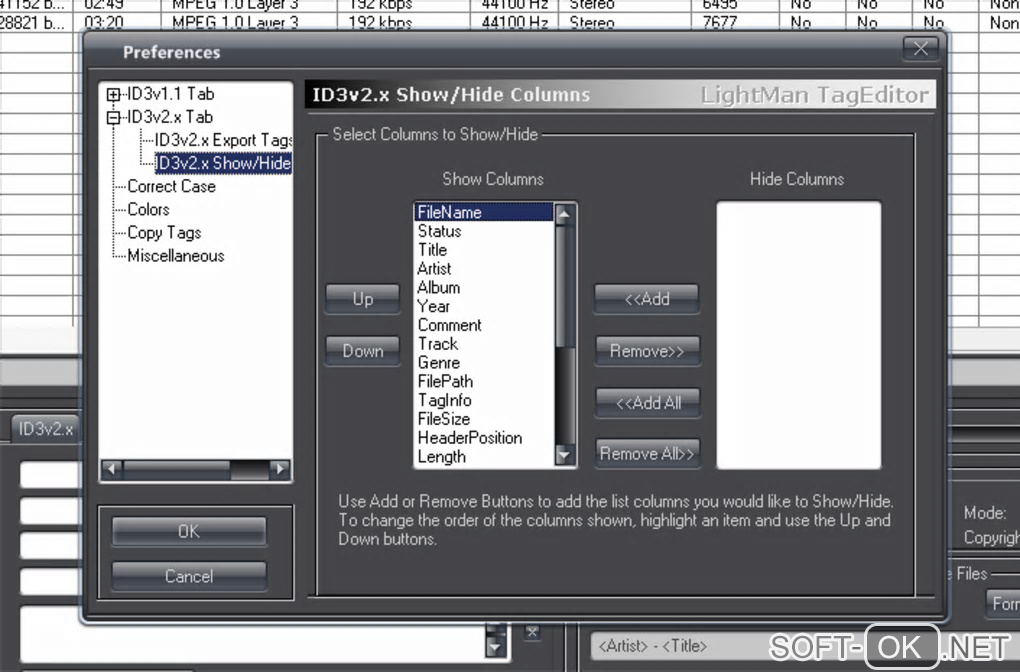Click Show Columns list scroll-up arrow
Image resolution: width=1020 pixels, height=672 pixels.
coord(565,213)
